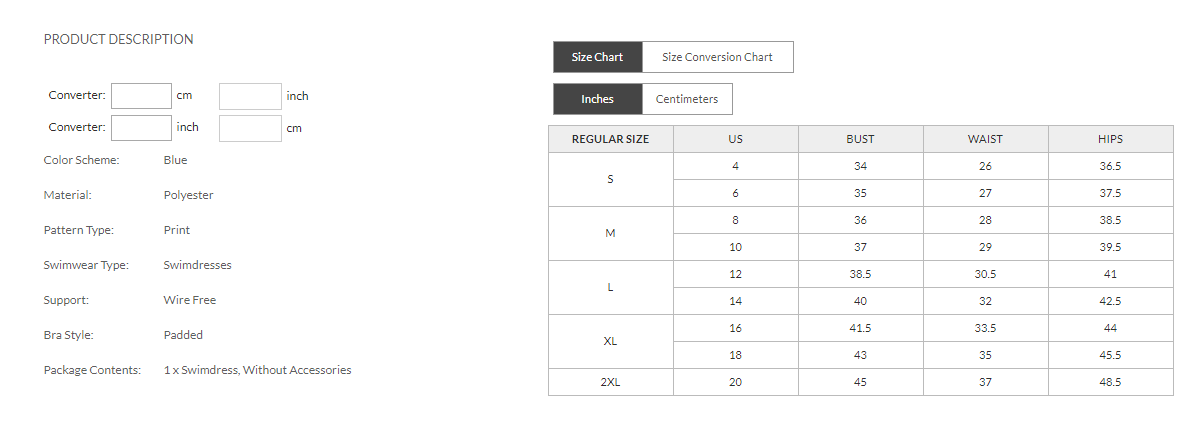Select the XL size row label
The height and width of the screenshot is (440, 1202).
click(610, 341)
